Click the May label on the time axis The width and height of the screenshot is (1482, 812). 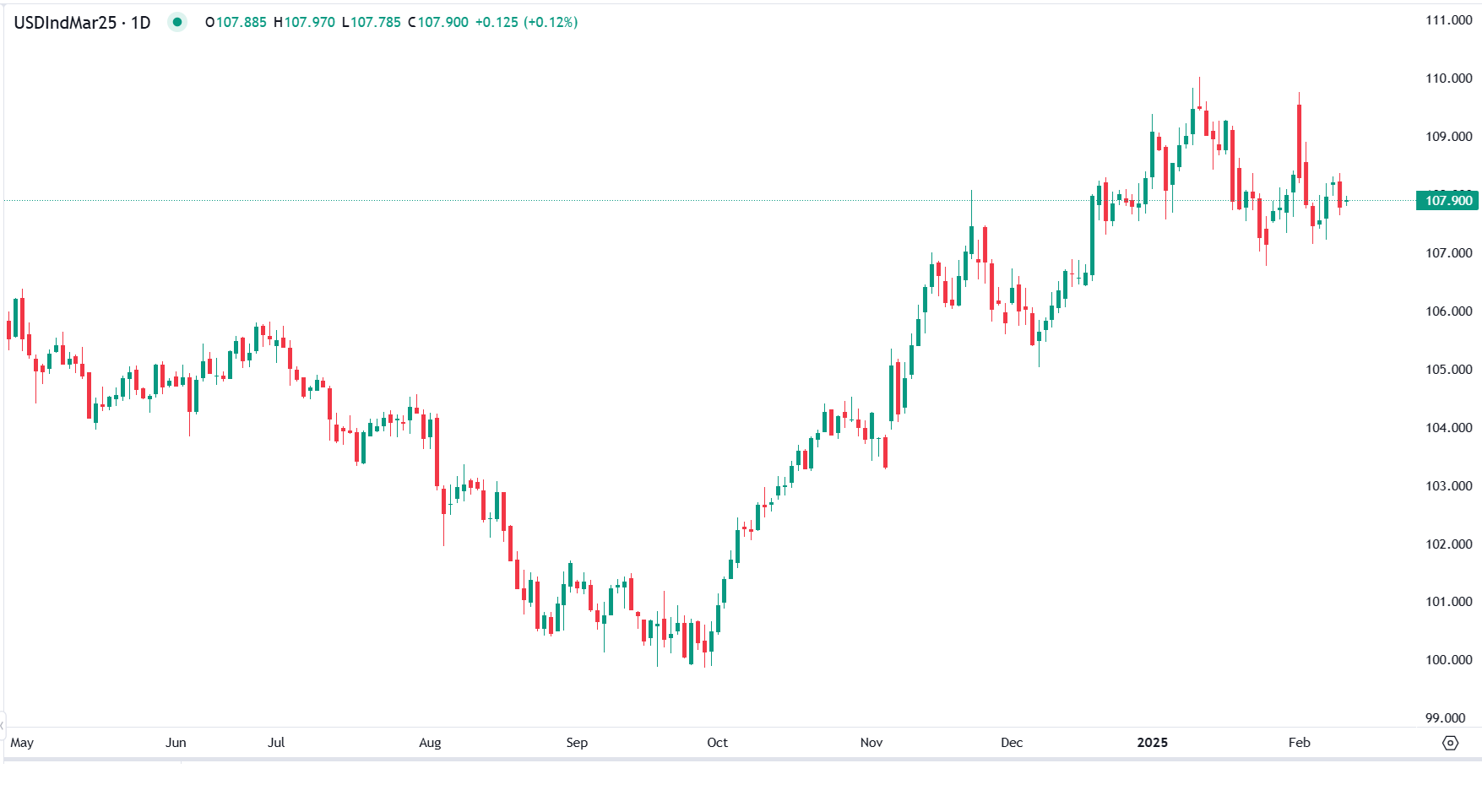click(23, 743)
